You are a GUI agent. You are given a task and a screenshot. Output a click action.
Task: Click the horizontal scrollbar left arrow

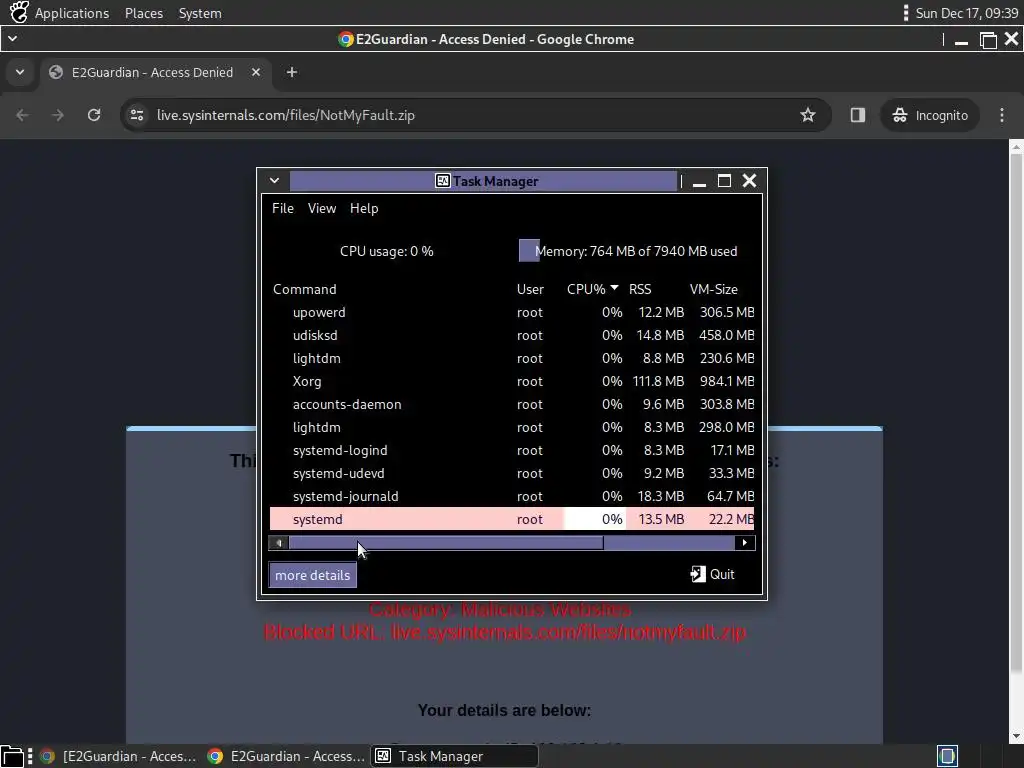pyautogui.click(x=279, y=543)
